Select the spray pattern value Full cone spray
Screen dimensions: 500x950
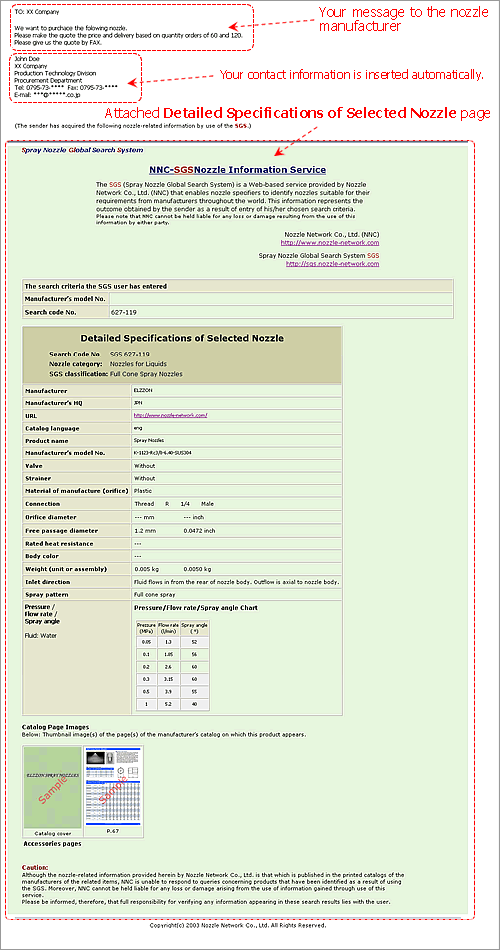153,595
